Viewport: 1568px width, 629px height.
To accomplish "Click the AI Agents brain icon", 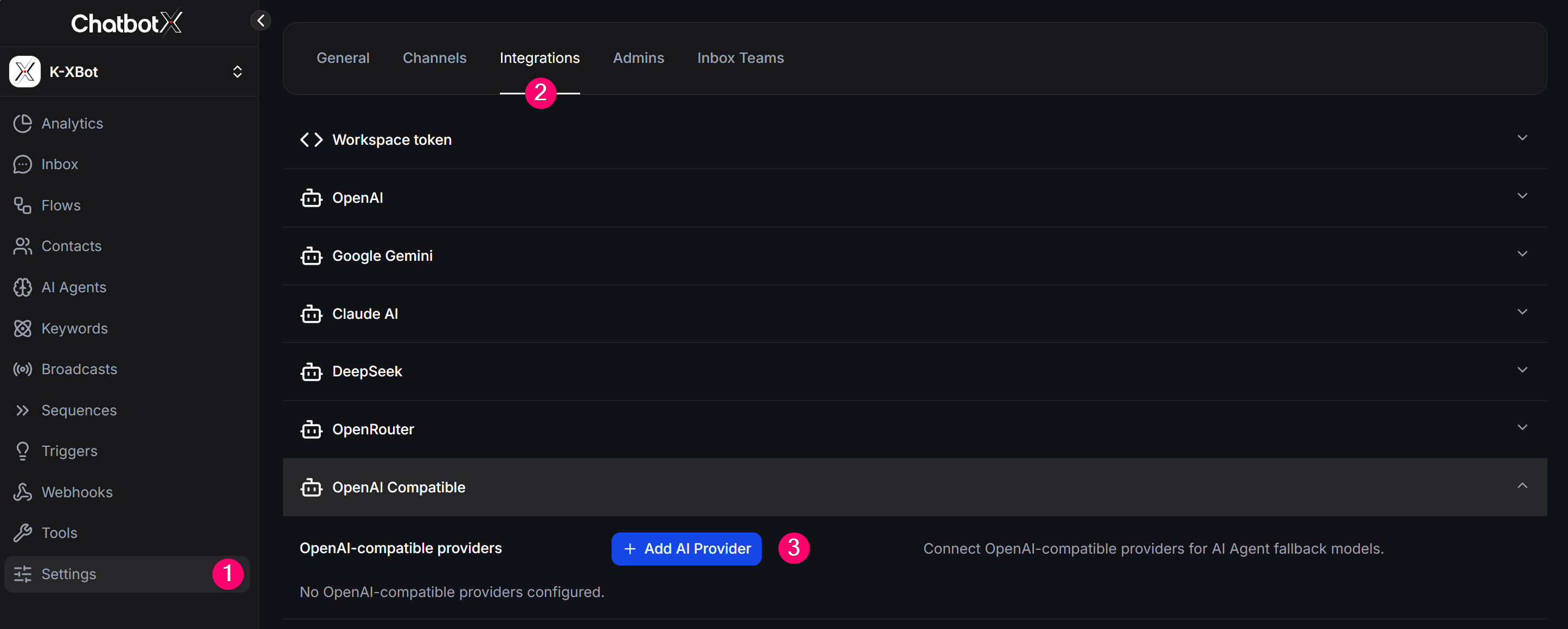I will [x=23, y=287].
